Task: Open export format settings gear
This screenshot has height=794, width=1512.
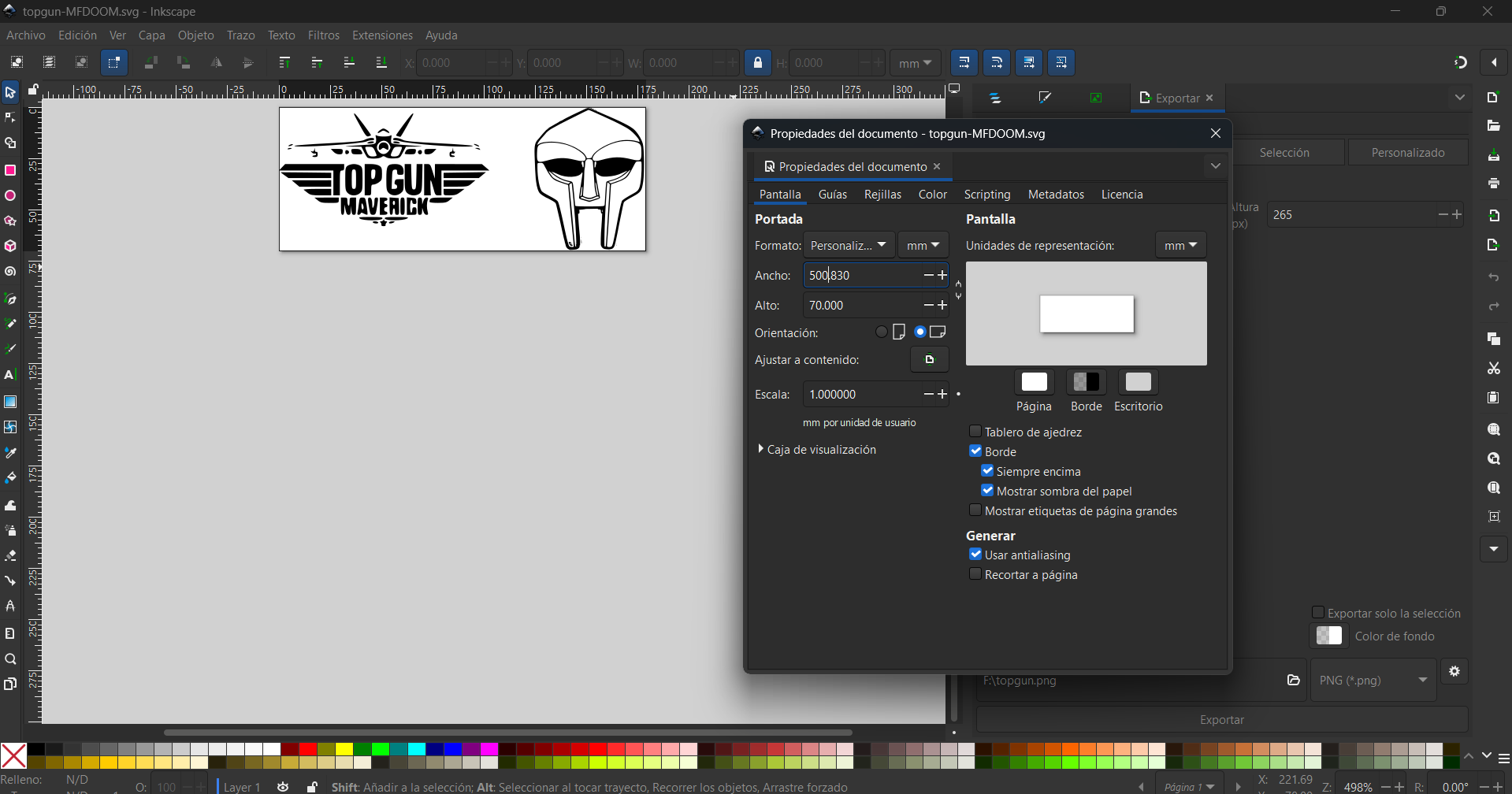Action: pyautogui.click(x=1454, y=672)
